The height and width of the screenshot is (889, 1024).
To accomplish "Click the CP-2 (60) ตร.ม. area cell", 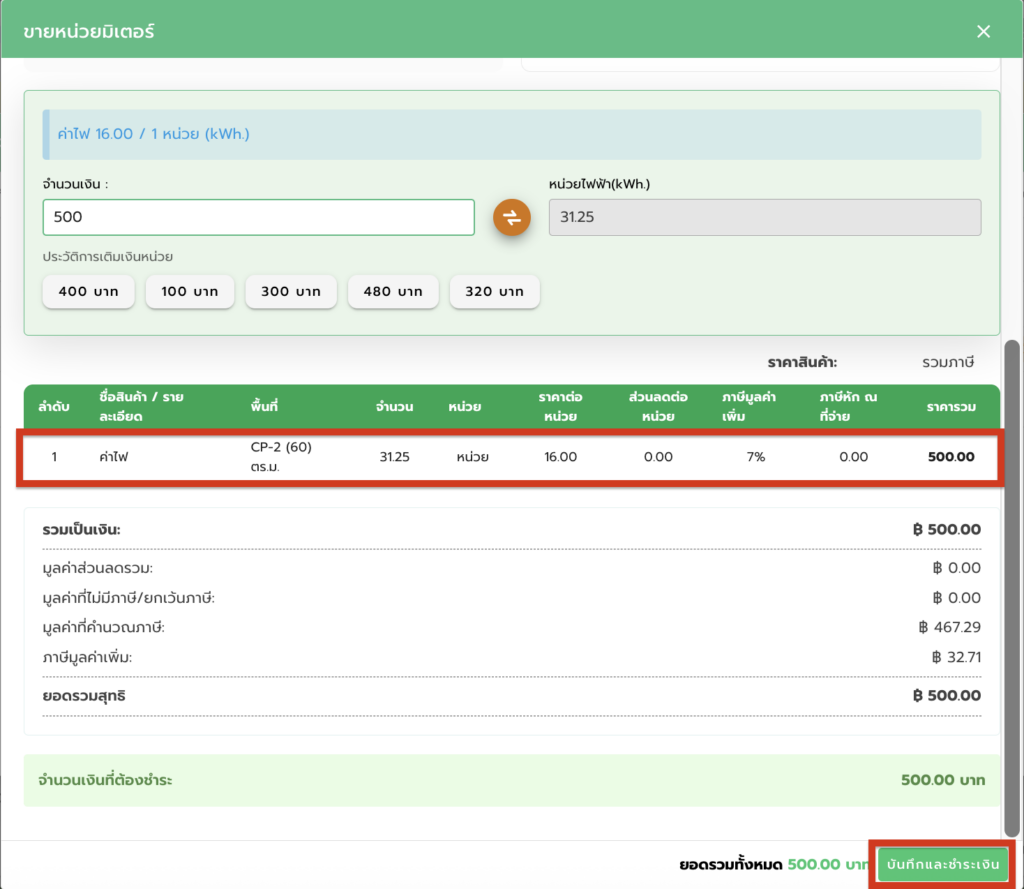I will tap(281, 457).
